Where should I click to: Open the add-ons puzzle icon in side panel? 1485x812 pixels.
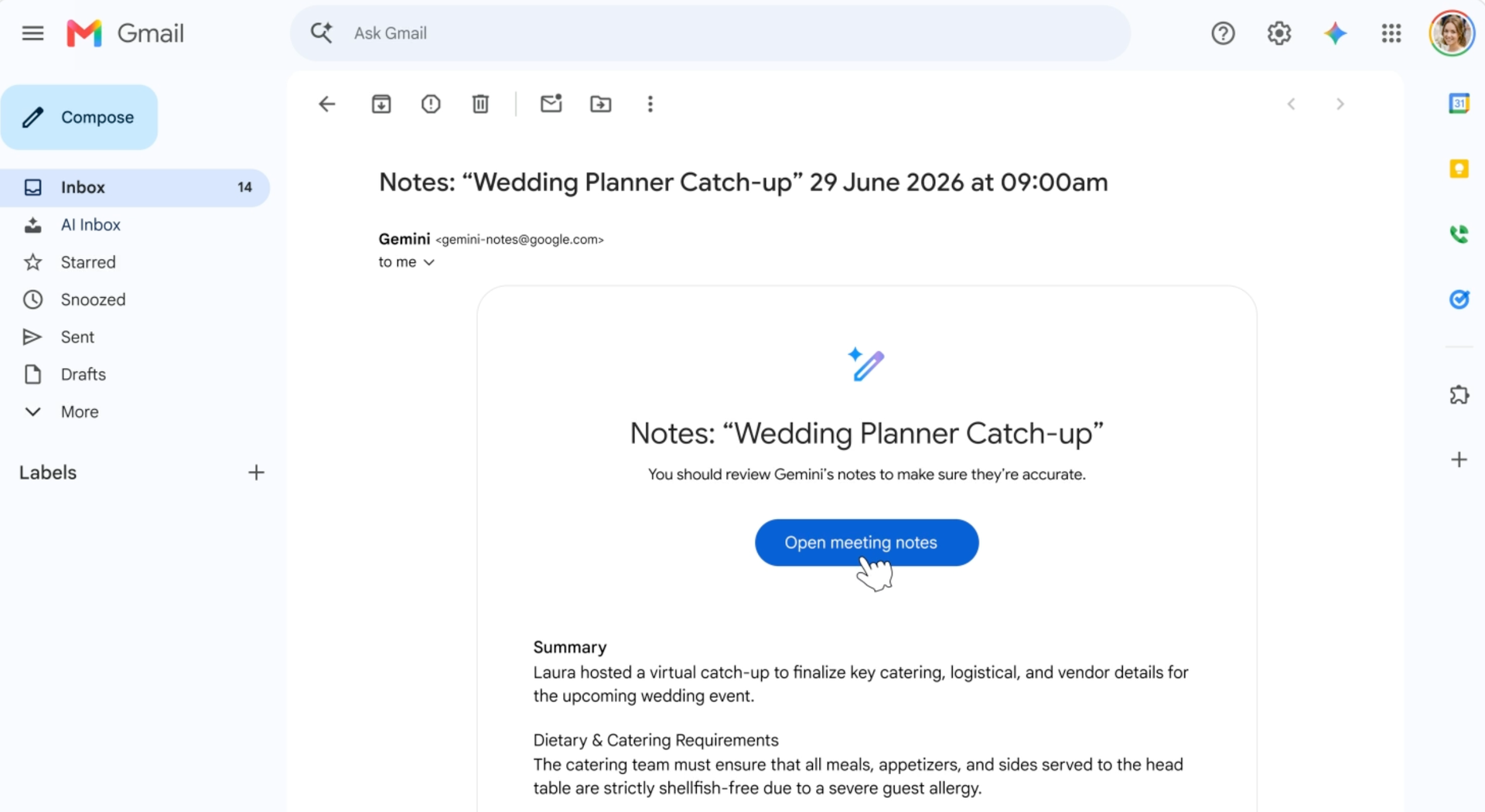tap(1459, 394)
